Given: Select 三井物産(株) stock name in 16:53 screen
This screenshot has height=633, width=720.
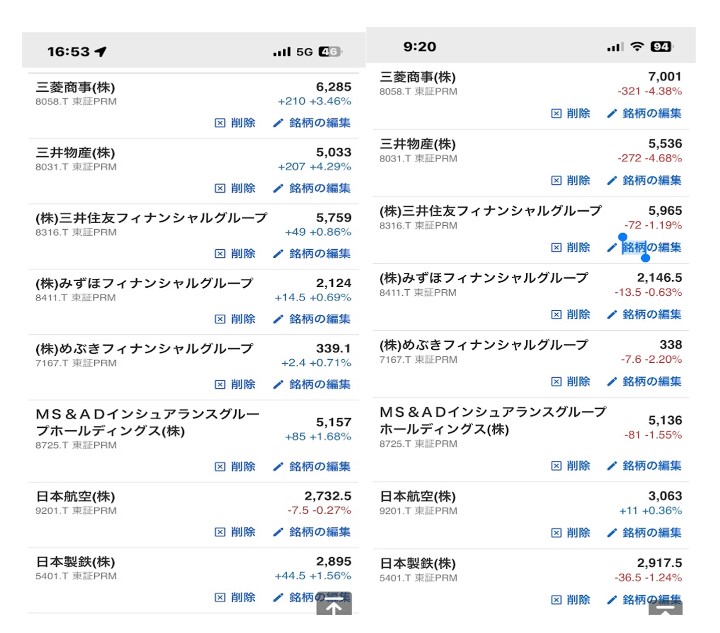Looking at the screenshot, I should (x=75, y=153).
